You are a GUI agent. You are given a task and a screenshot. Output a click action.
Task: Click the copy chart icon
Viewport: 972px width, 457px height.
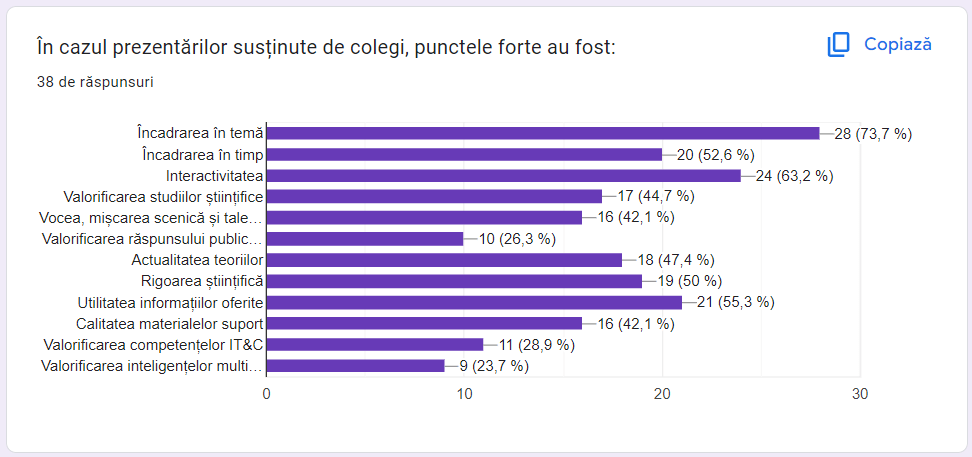tap(838, 45)
